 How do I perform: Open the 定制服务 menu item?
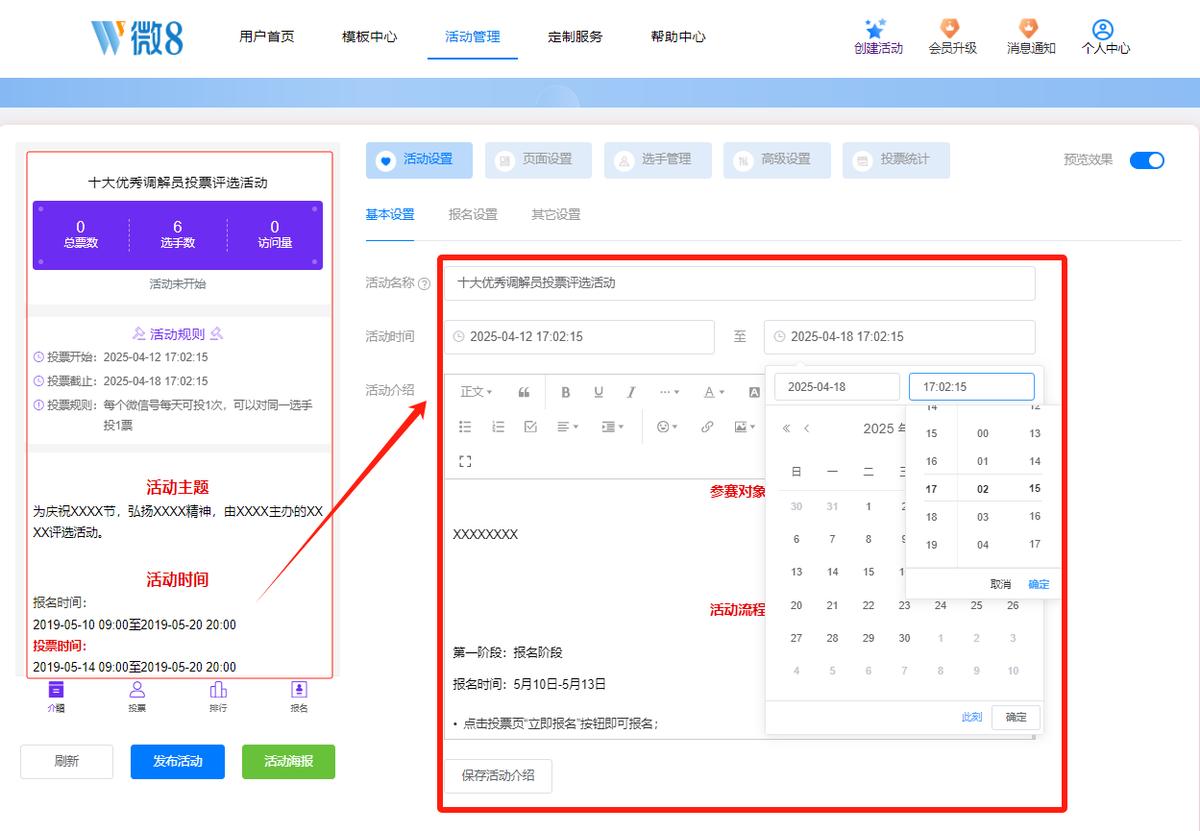tap(575, 36)
